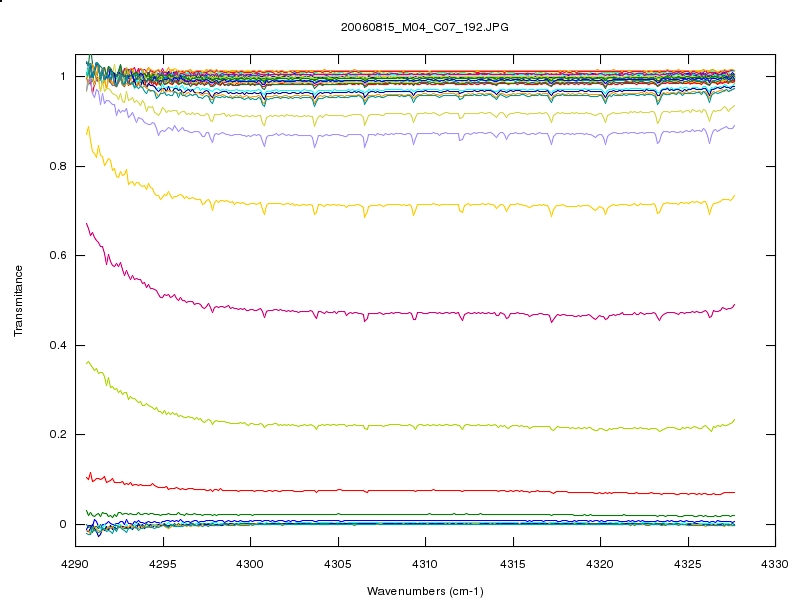The width and height of the screenshot is (800, 600).
Task: Click x-axis tick label 4310
Action: [x=425, y=564]
